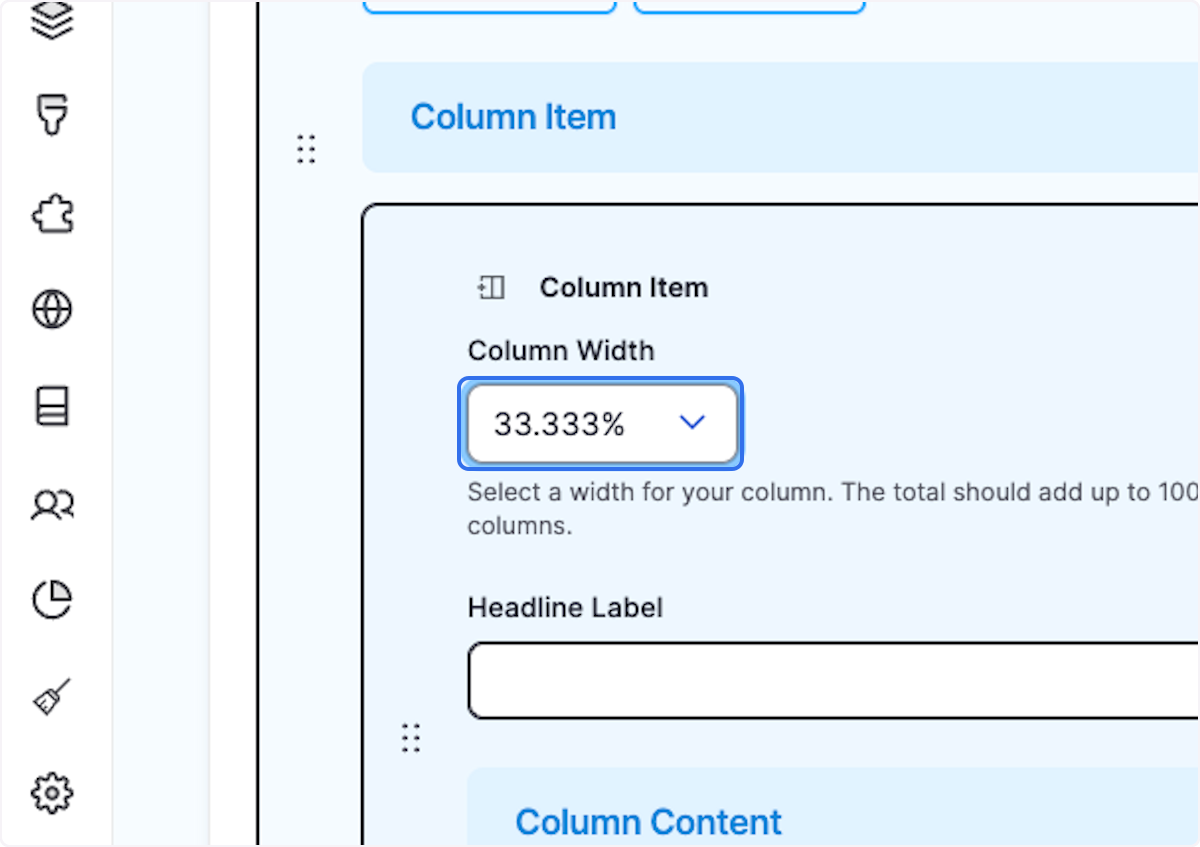Viewport: 1200px width, 847px height.
Task: Click the Column Item title link
Action: pos(513,117)
